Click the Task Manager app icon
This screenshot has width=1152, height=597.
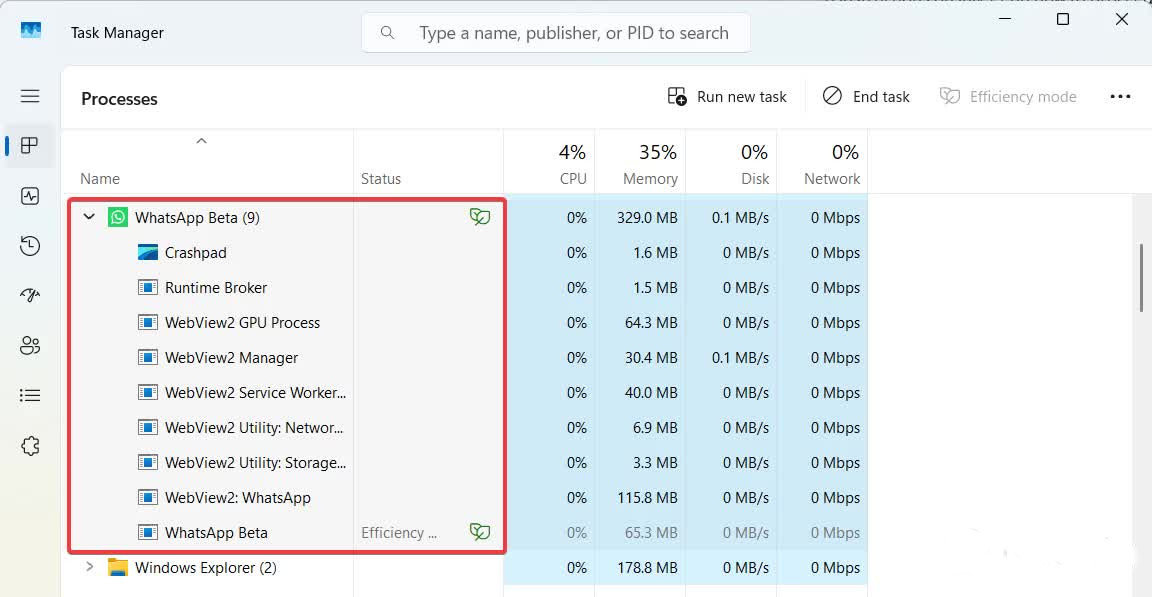click(x=31, y=30)
